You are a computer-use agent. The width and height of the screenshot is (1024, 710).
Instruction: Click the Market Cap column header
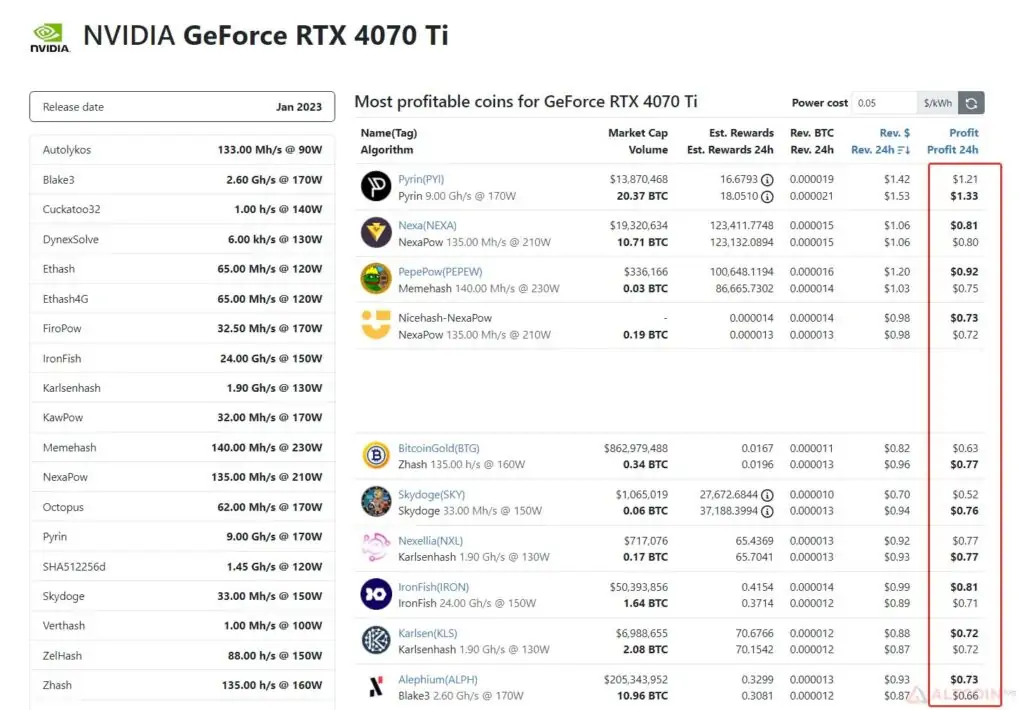(637, 133)
